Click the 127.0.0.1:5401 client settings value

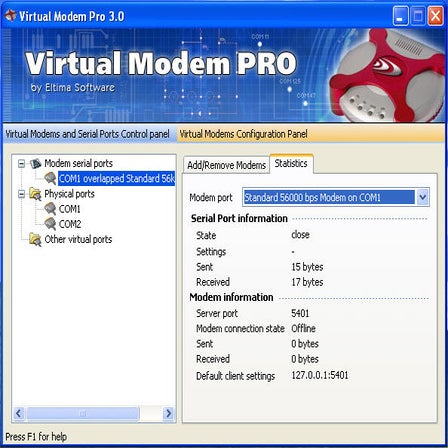pos(320,375)
